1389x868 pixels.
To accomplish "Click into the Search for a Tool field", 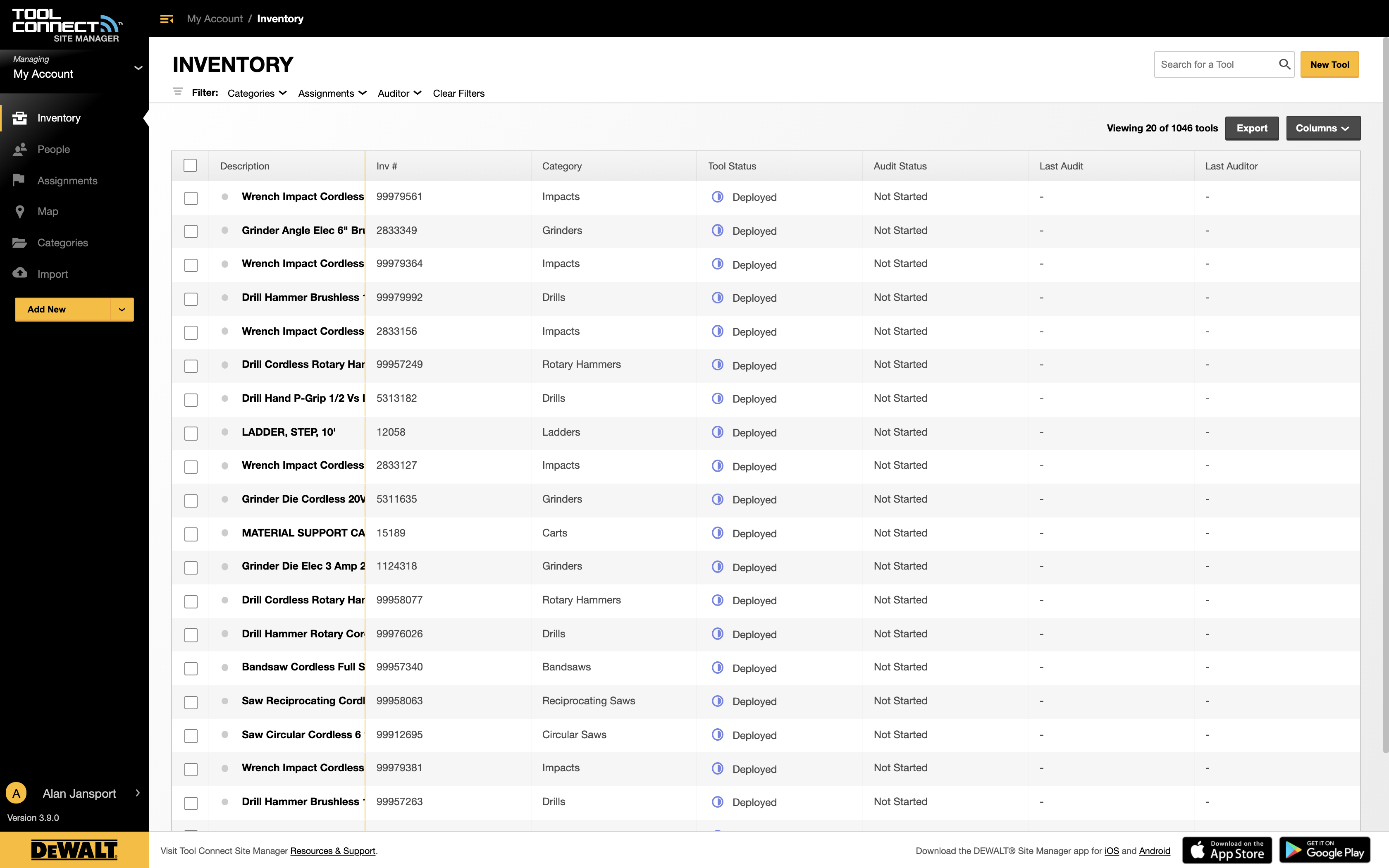I will [1214, 64].
